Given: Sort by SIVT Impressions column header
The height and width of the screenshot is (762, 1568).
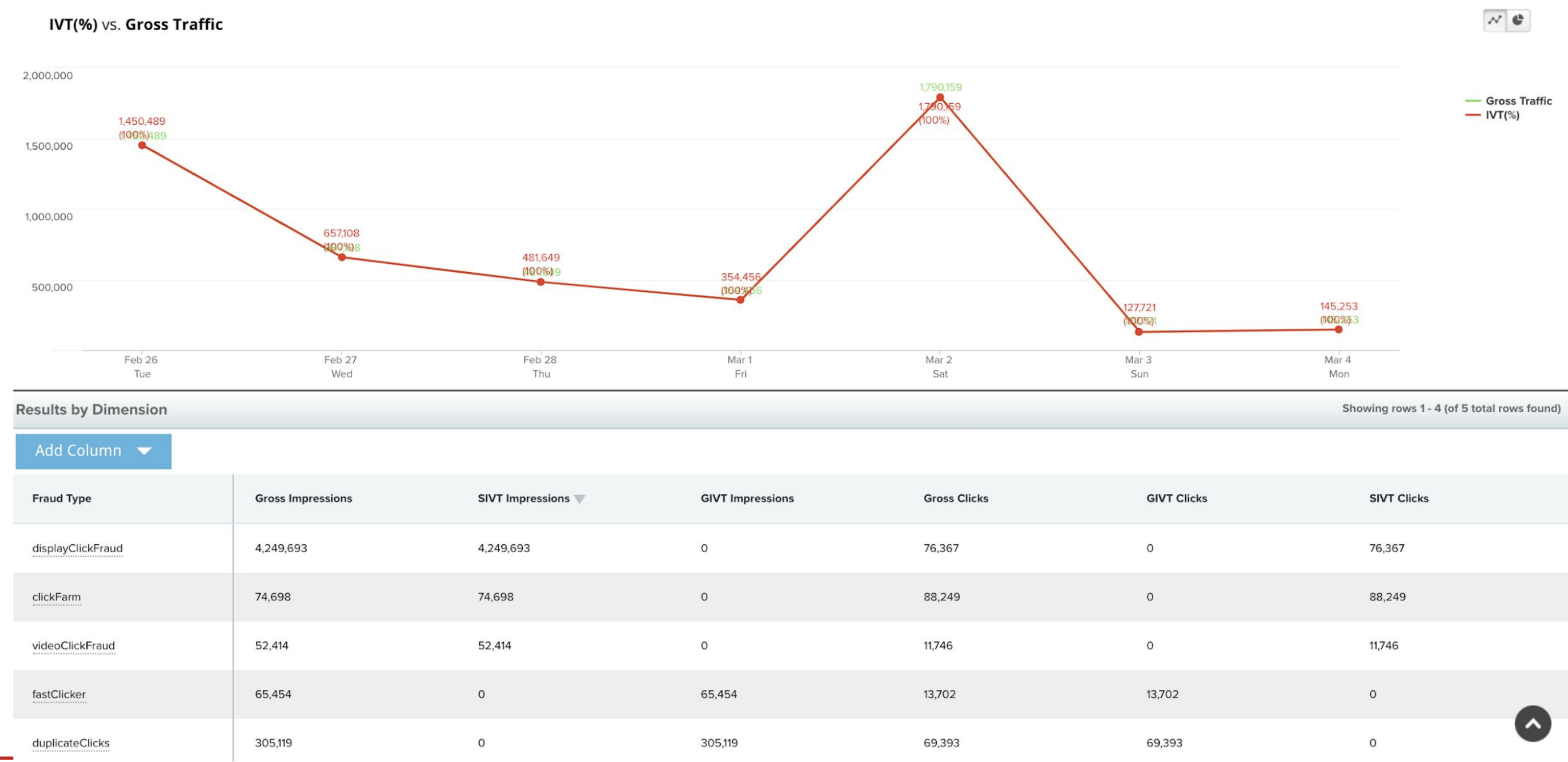Looking at the screenshot, I should click(x=523, y=498).
